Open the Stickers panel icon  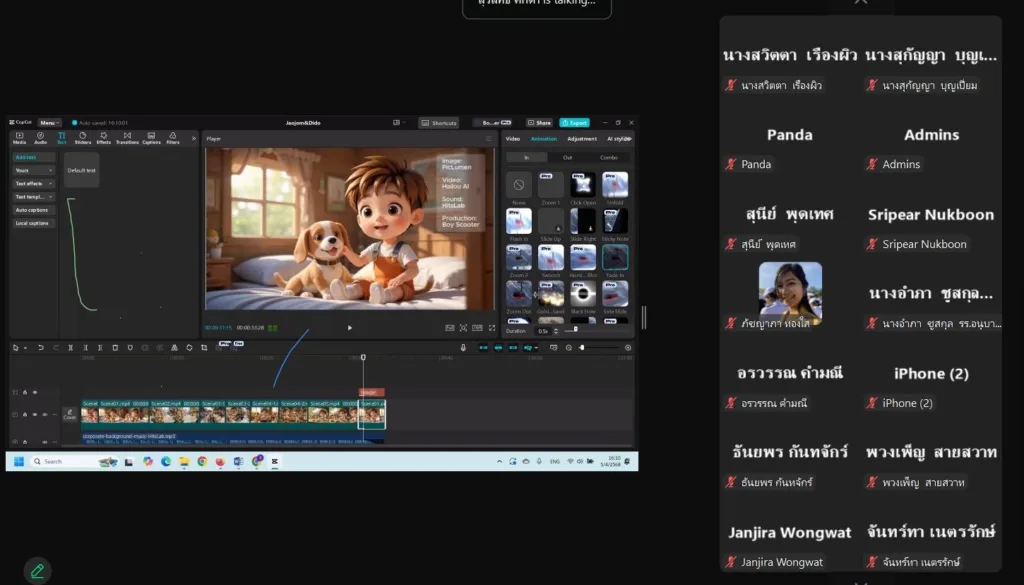click(82, 137)
